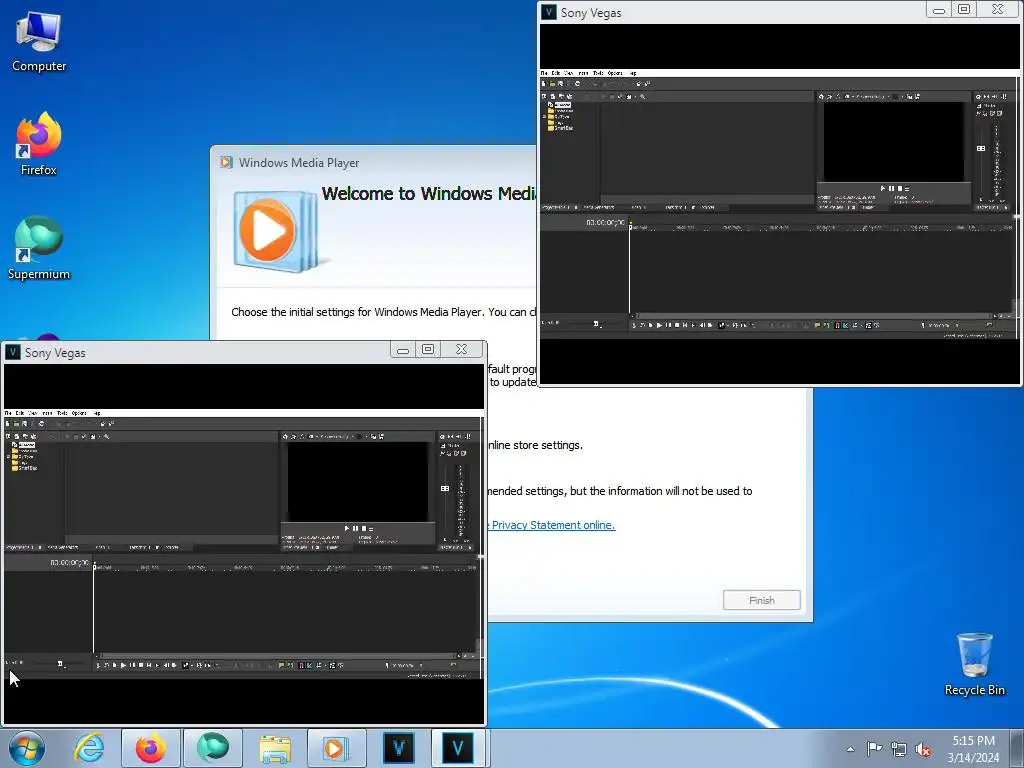1024x768 pixels.
Task: Open File menu in lower Sony Vegas window
Action: tap(8, 413)
